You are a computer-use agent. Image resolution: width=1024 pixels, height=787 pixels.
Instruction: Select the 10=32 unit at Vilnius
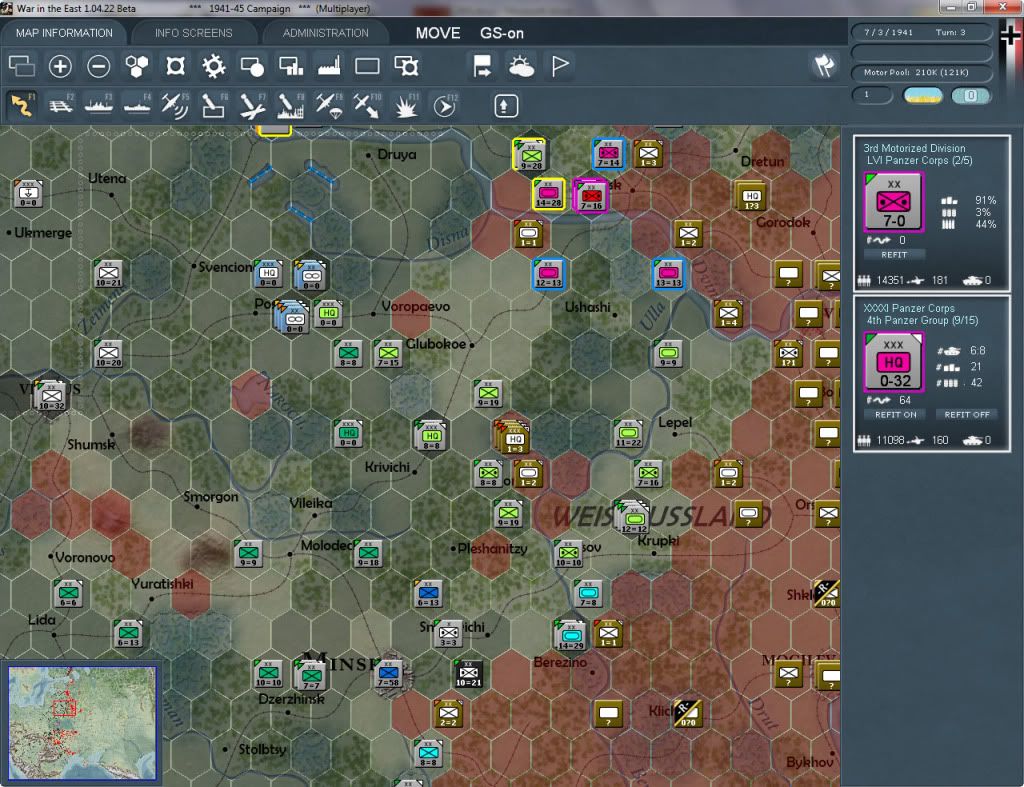51,396
